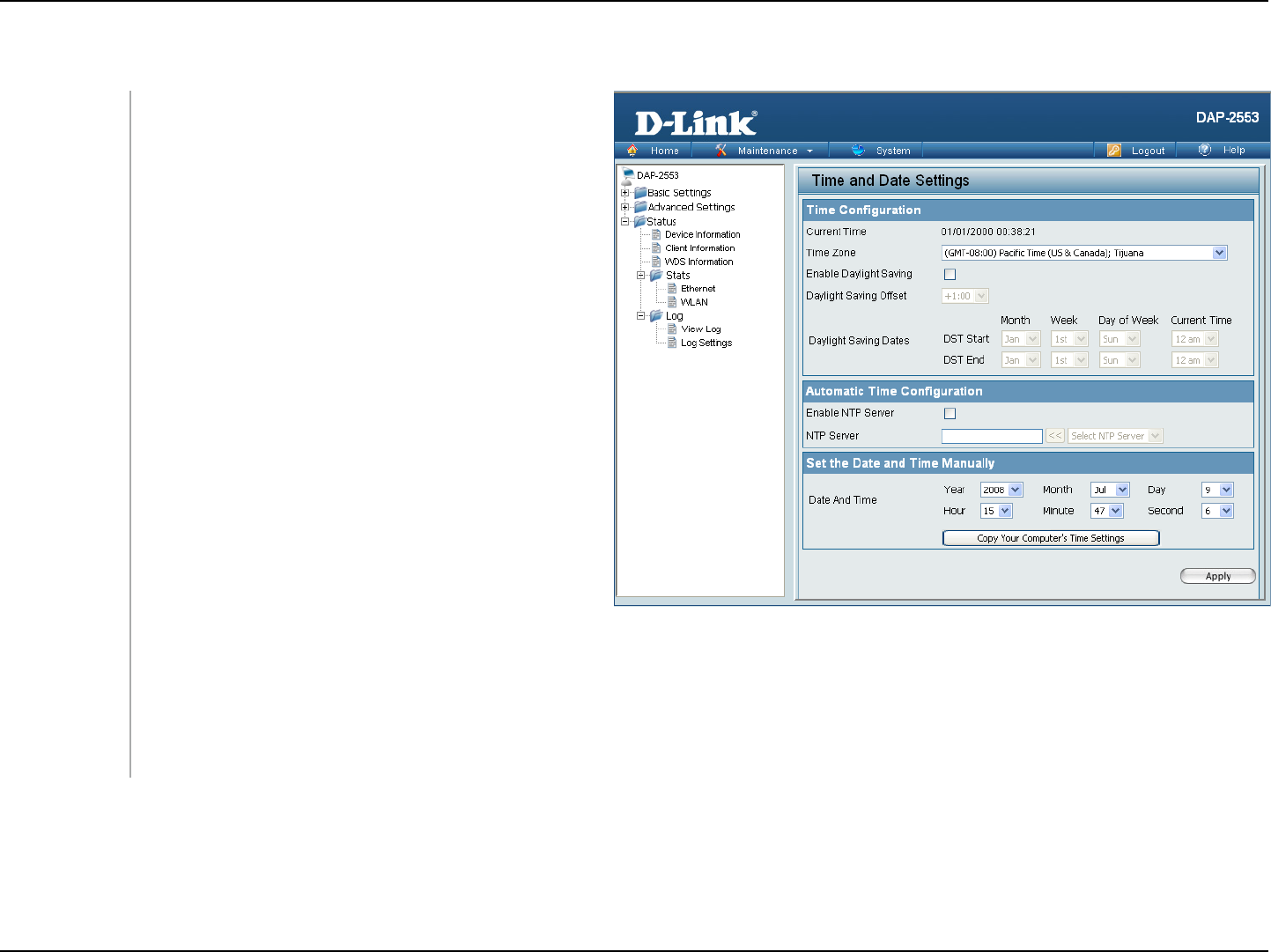Open the DST Start Day of Week dropdown
Screen dimensions: 1271x952
pyautogui.click(x=1120, y=339)
